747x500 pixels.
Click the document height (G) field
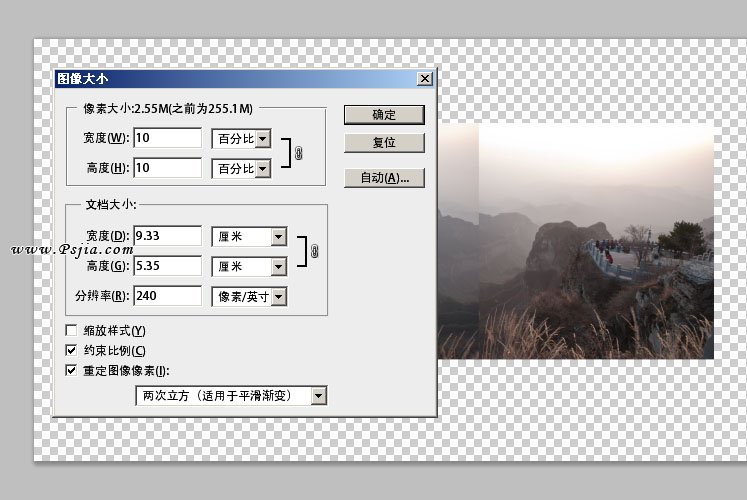(168, 266)
